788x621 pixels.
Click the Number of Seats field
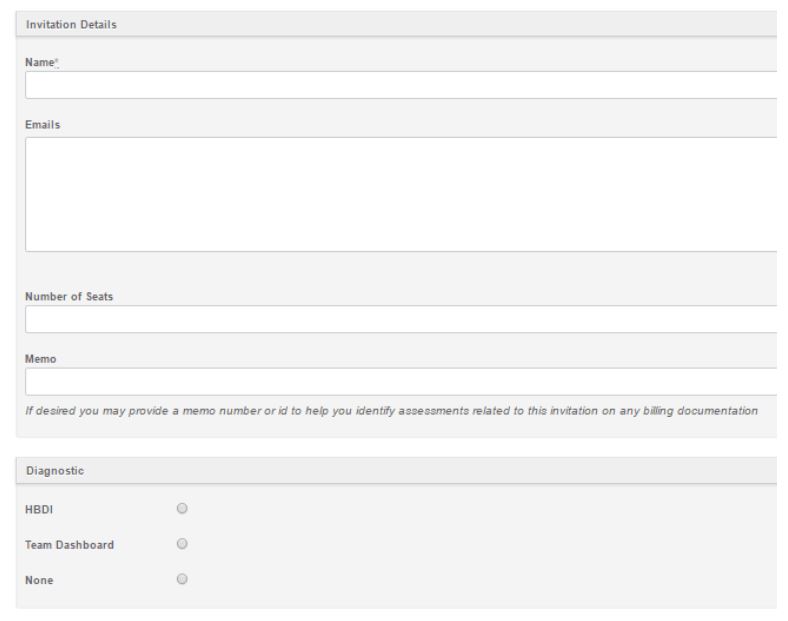tap(400, 319)
